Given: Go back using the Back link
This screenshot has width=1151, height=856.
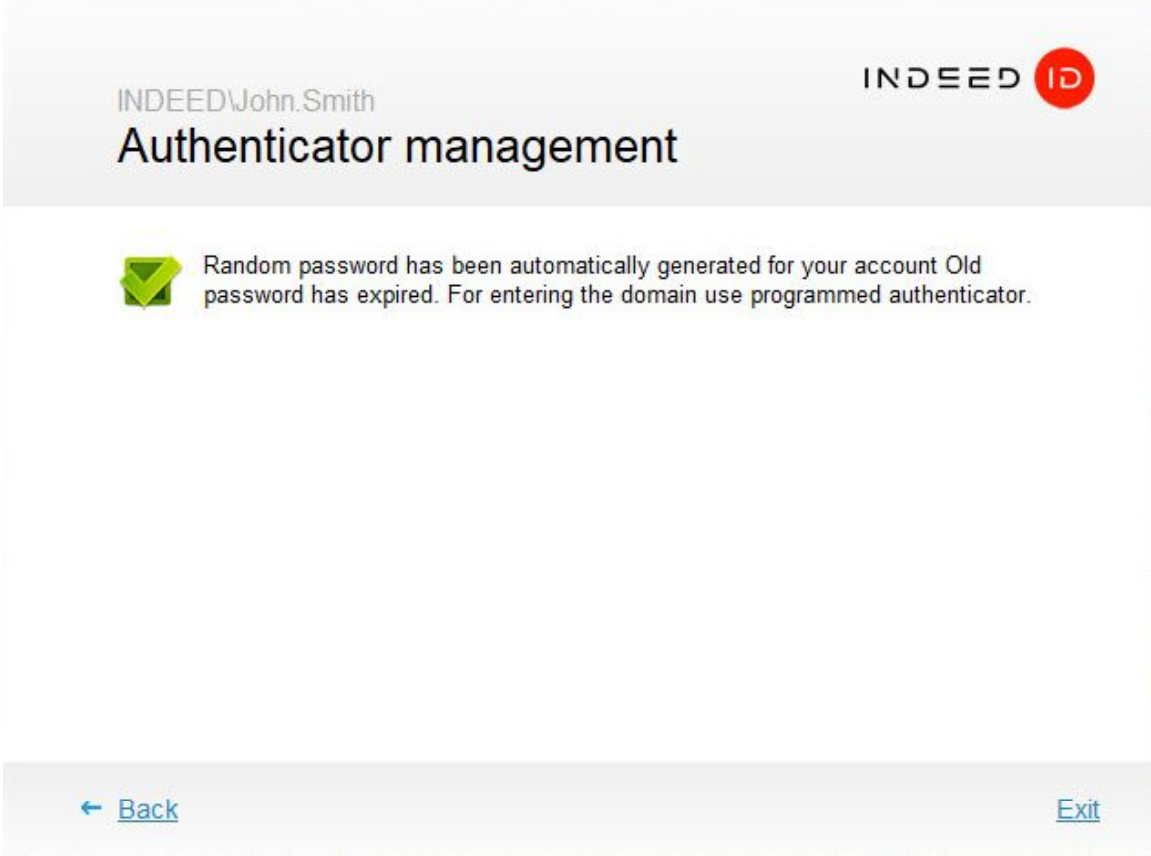Looking at the screenshot, I should pyautogui.click(x=148, y=809).
